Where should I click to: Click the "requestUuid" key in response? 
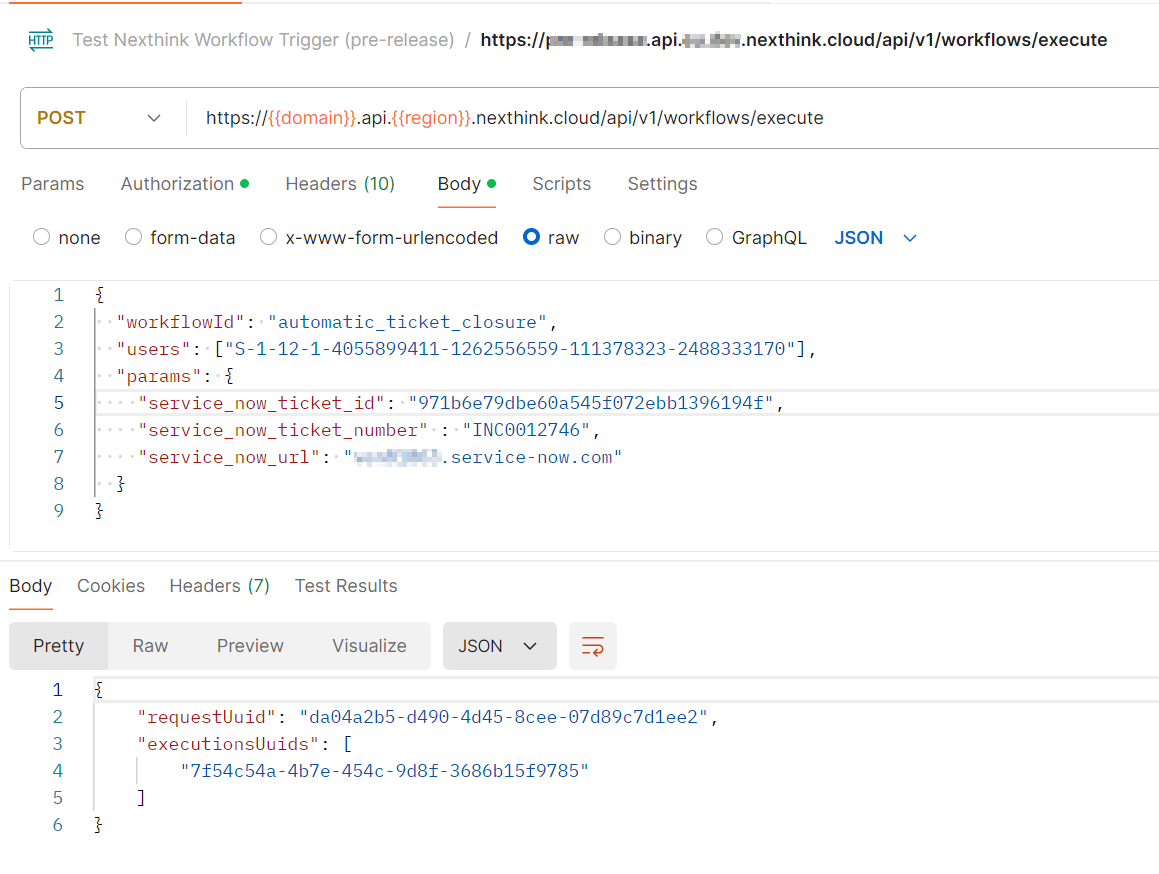tap(207, 717)
